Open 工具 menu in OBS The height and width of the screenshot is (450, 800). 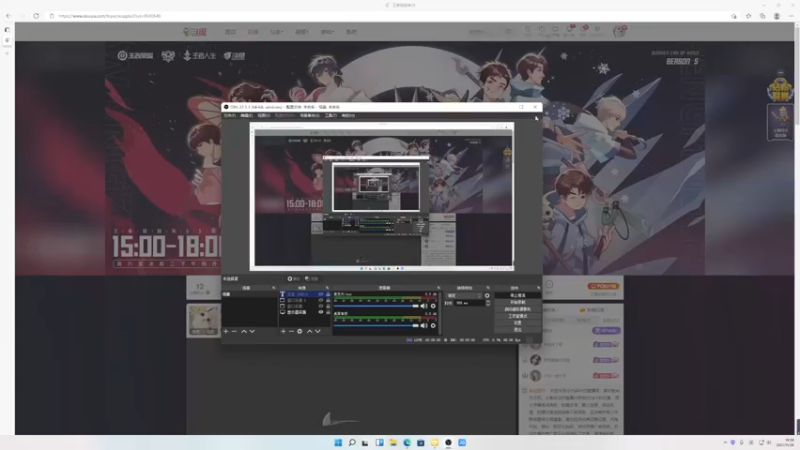coord(331,115)
